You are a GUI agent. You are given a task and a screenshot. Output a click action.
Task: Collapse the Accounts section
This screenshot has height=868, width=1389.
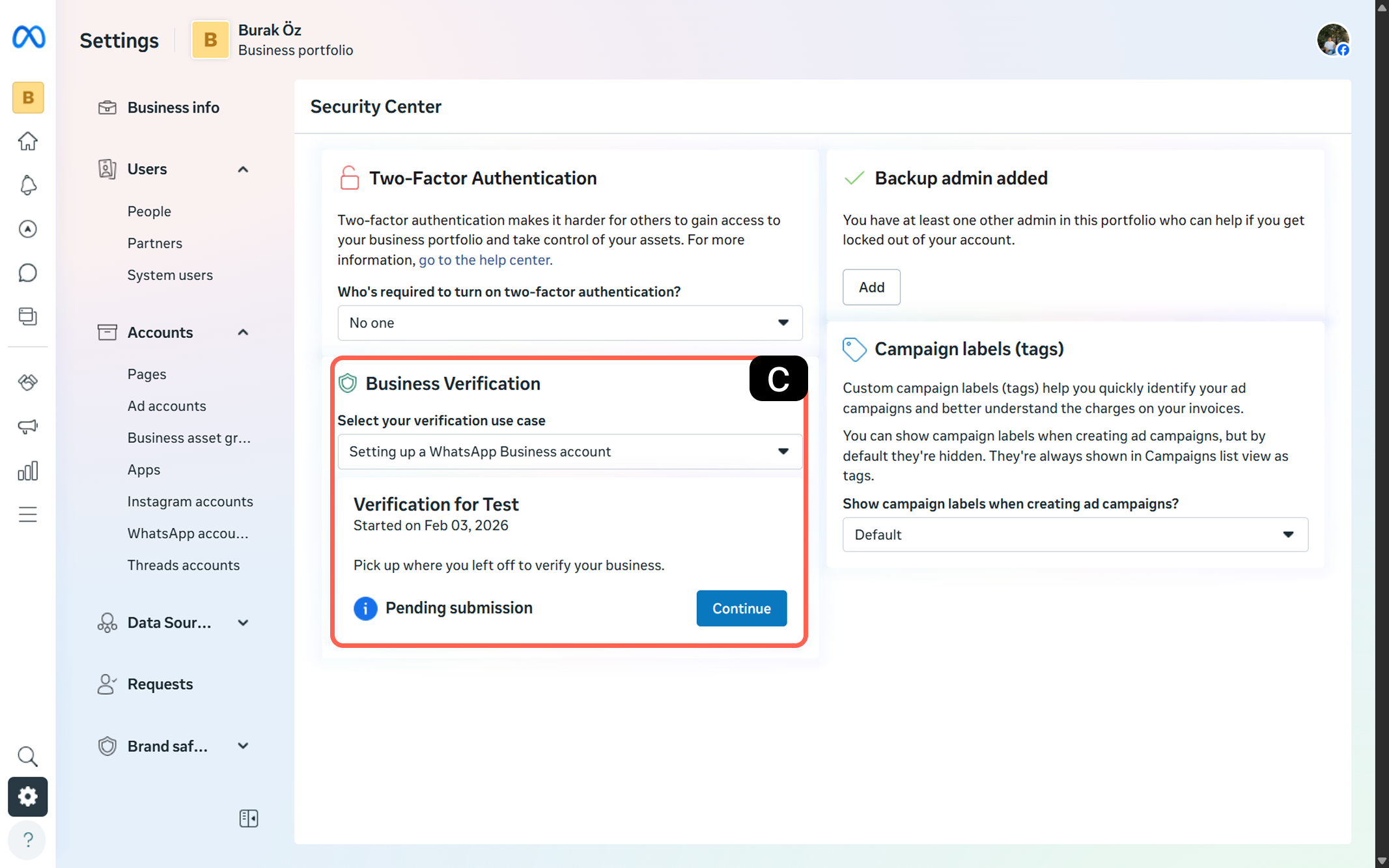coord(243,332)
